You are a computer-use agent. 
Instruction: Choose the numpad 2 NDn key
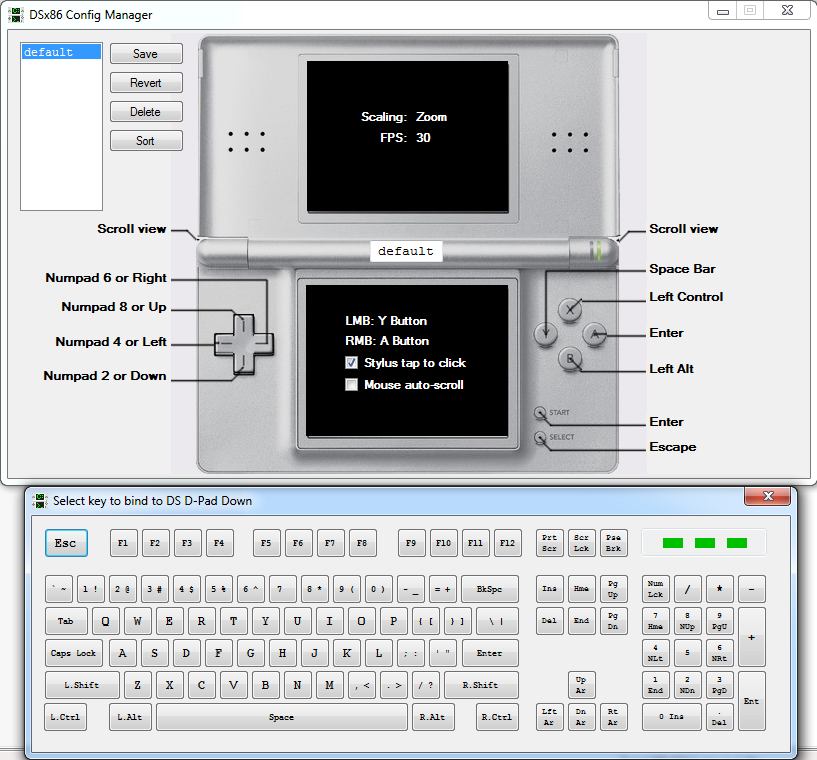pos(688,685)
